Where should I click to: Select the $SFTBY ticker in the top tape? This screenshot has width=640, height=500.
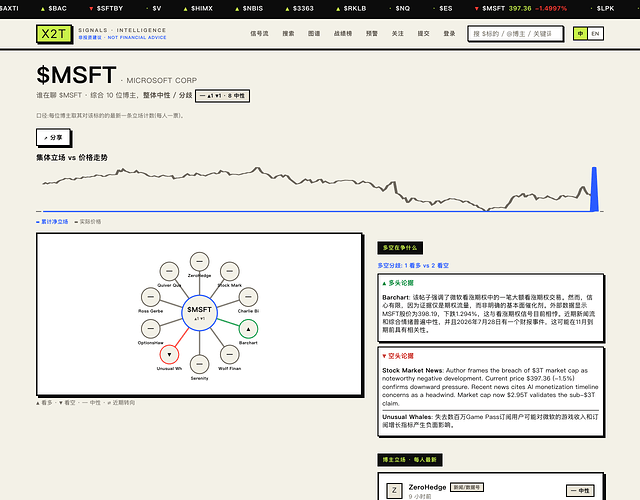(x=106, y=8)
